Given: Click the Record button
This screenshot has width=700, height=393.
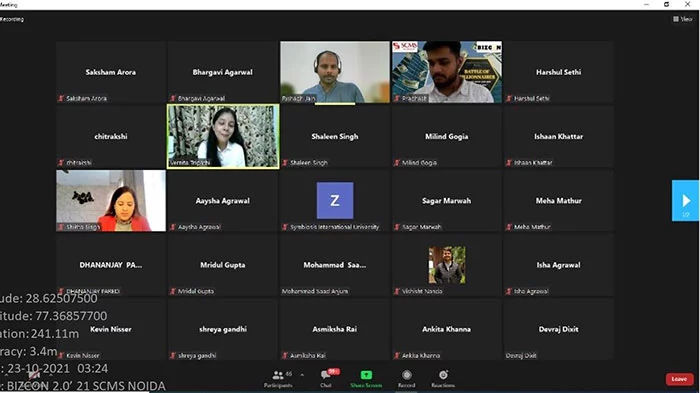Looking at the screenshot, I should [x=406, y=379].
